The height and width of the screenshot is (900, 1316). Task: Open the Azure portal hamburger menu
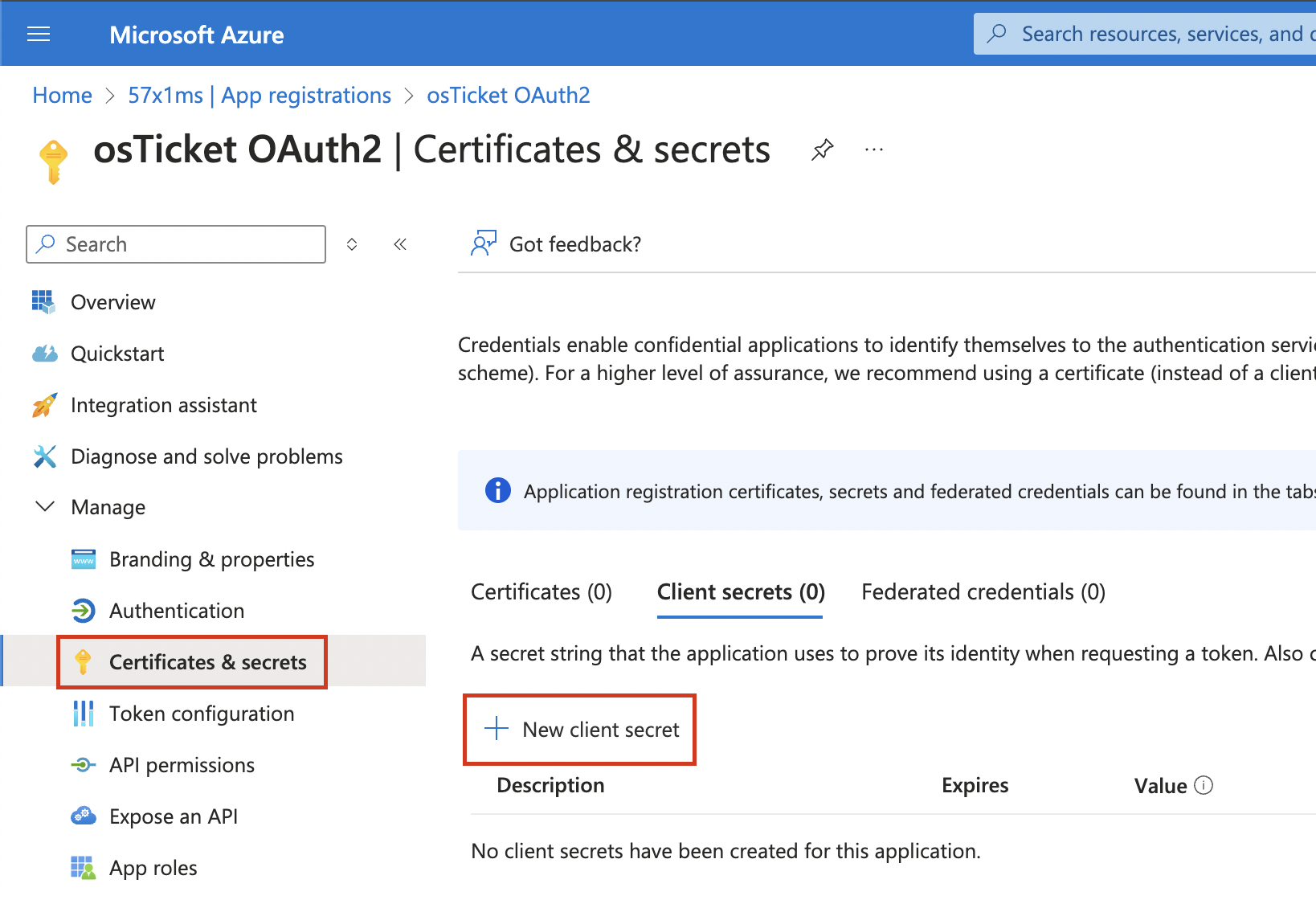pos(38,34)
